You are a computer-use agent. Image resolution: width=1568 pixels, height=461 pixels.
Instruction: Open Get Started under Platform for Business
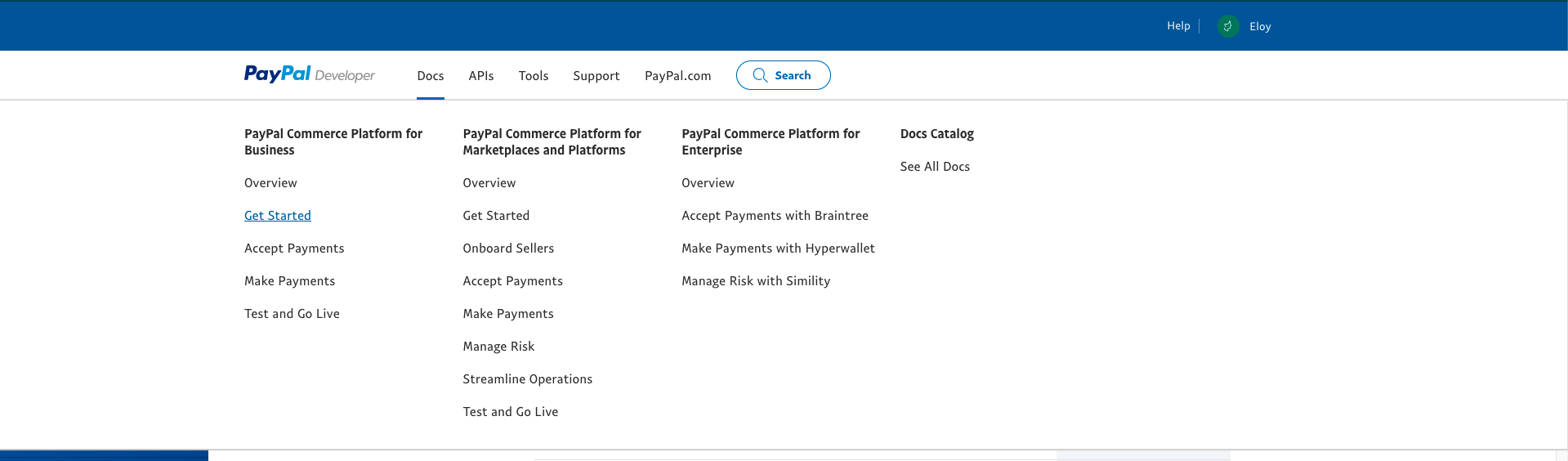tap(278, 216)
